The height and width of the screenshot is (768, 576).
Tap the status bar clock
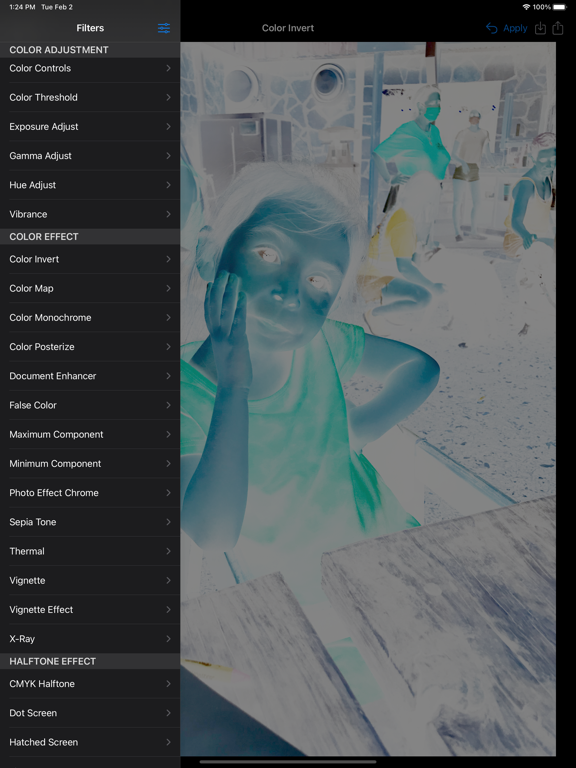click(22, 7)
